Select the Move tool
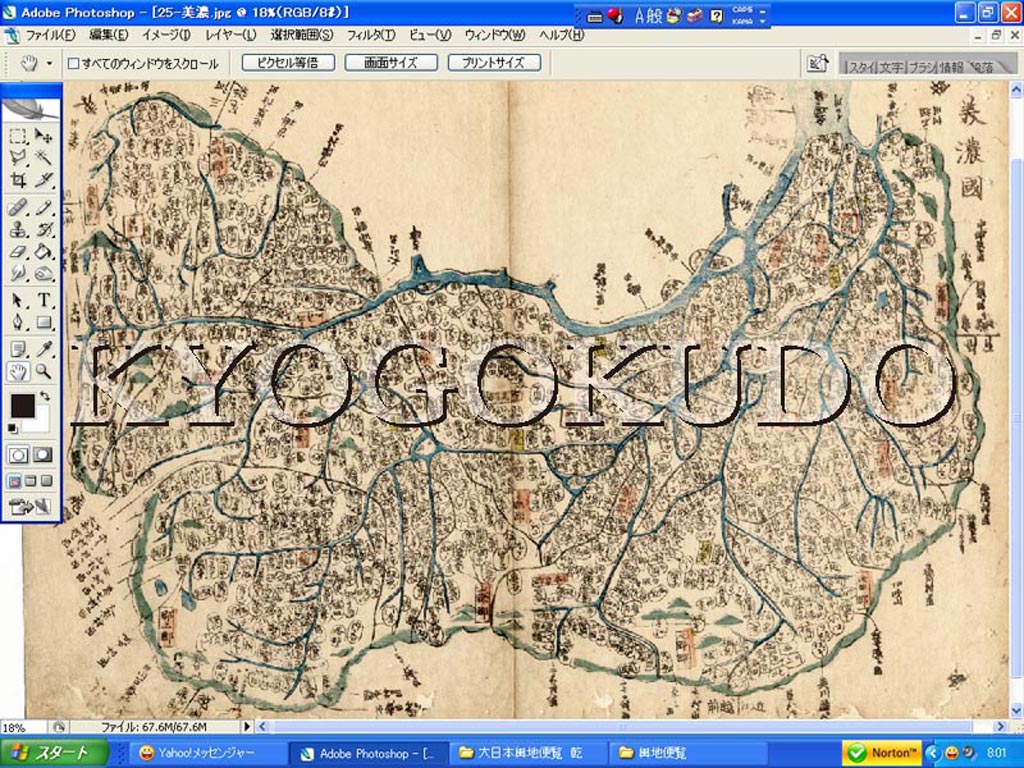Viewport: 1024px width, 768px height. point(43,136)
